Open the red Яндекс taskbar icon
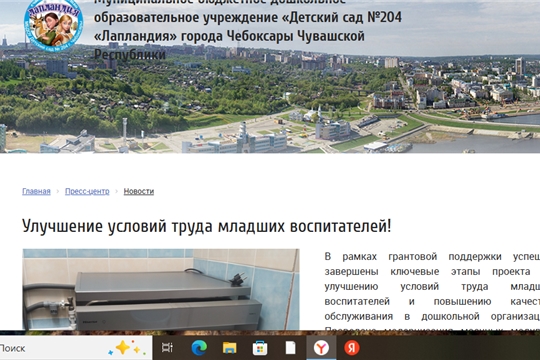The width and height of the screenshot is (540, 360). point(352,348)
